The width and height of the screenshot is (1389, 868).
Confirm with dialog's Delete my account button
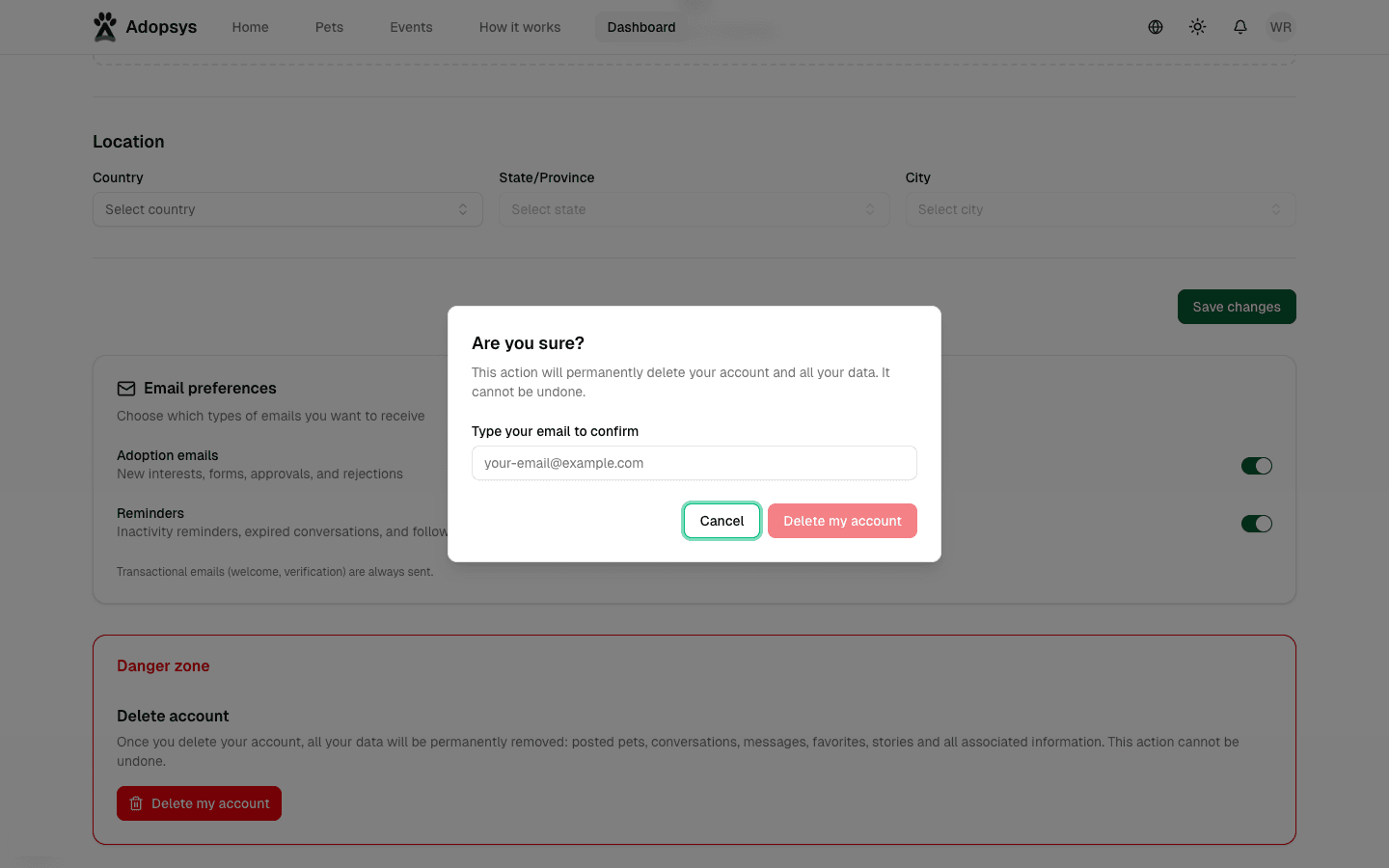[x=841, y=521]
